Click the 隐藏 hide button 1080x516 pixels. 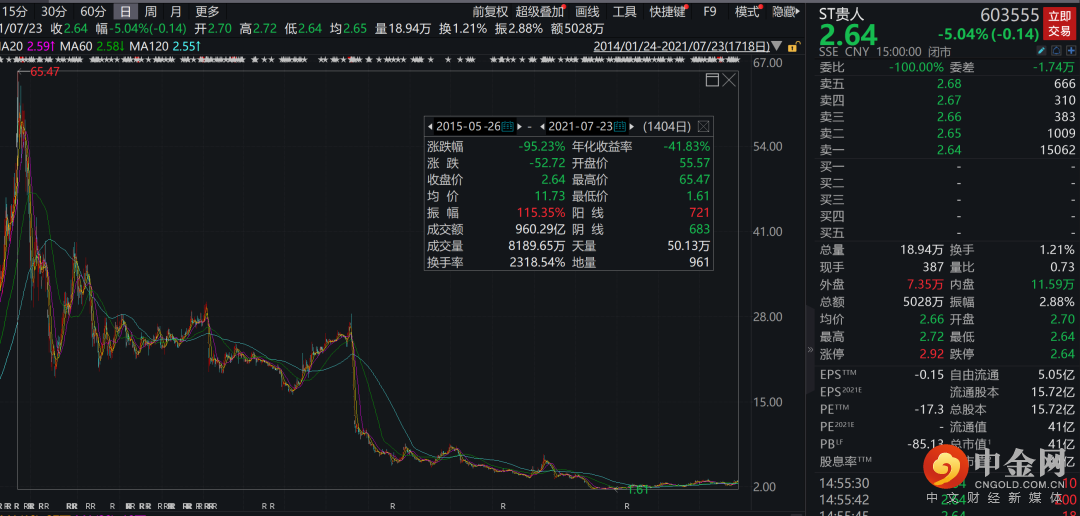click(786, 12)
